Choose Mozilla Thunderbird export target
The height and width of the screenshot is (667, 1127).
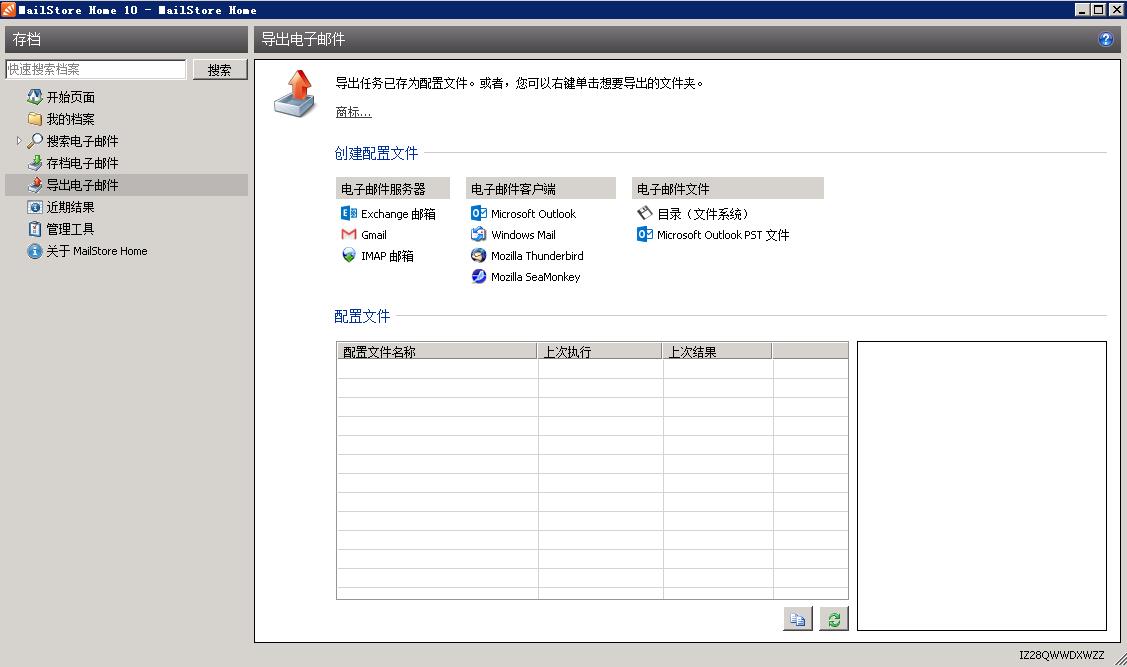coord(537,256)
